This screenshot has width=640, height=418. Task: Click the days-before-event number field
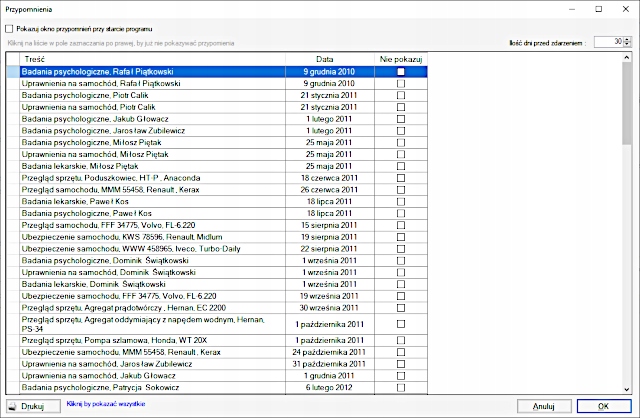tap(609, 42)
